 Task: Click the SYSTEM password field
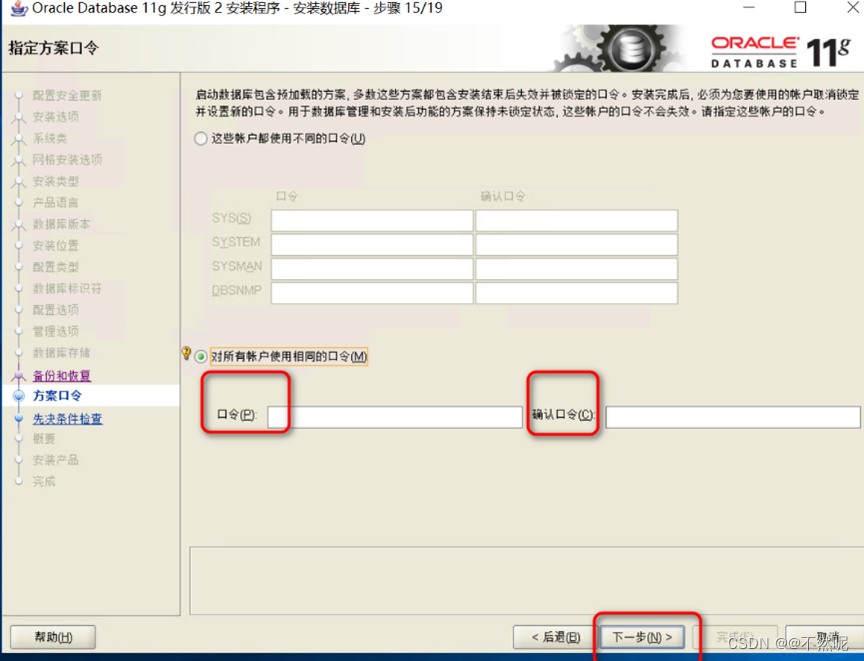pos(372,245)
